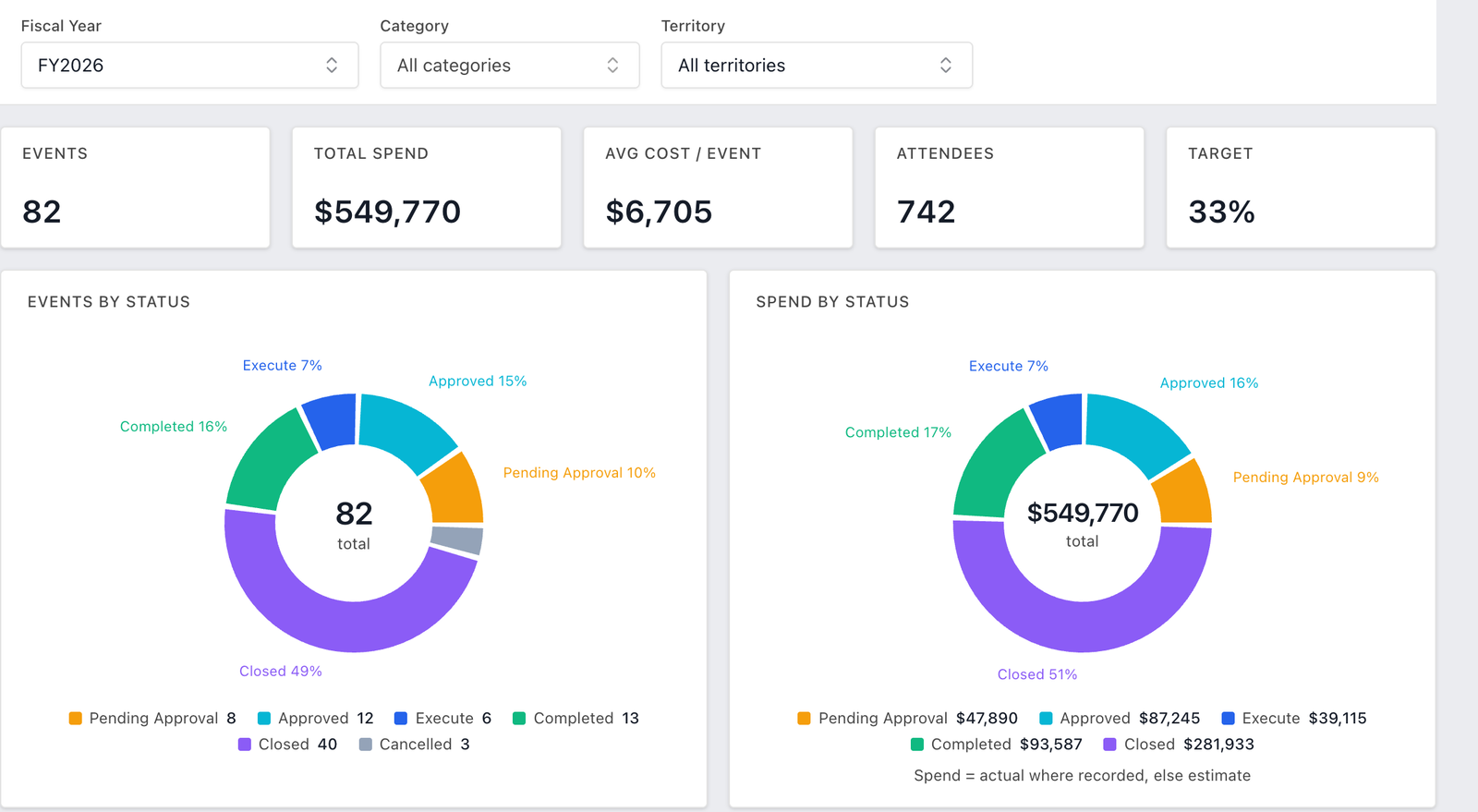Click the Approved segment in Events donut
The image size is (1478, 812).
403,430
